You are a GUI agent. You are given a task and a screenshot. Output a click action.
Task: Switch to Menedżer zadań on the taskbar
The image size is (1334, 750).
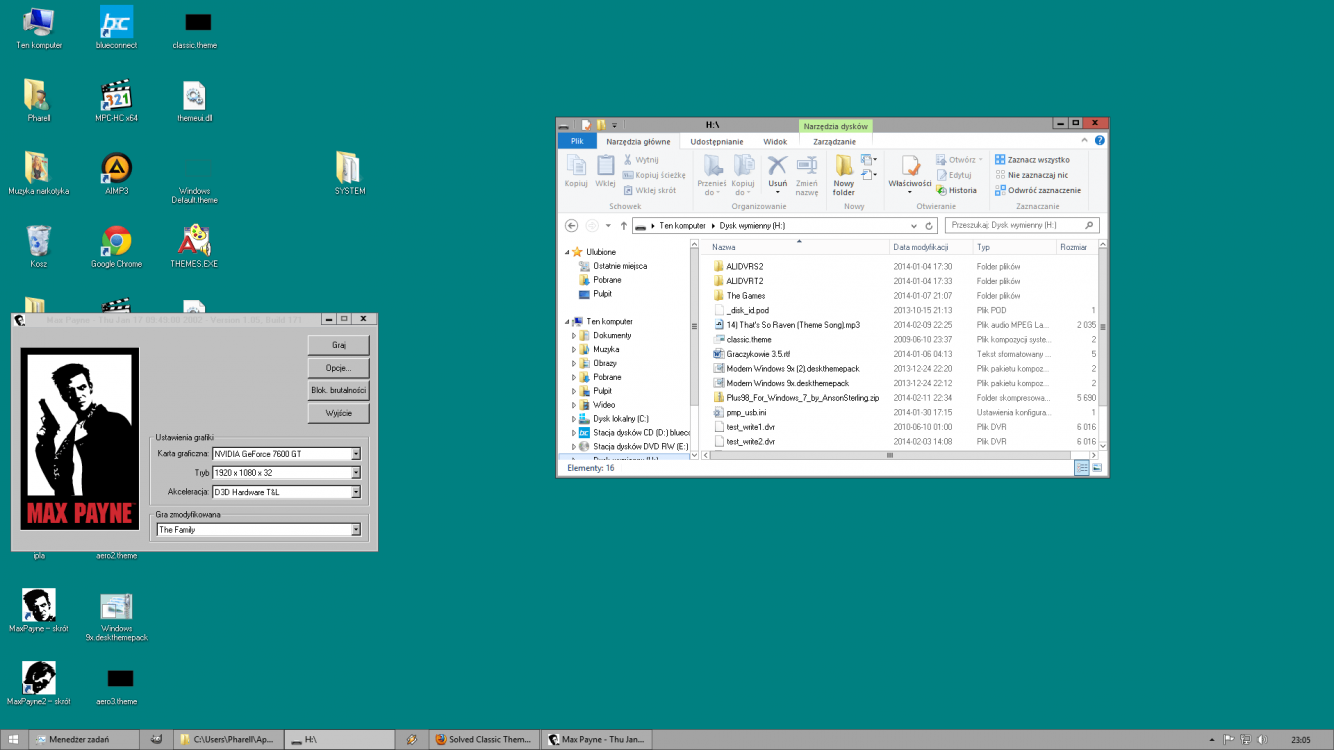[83, 740]
